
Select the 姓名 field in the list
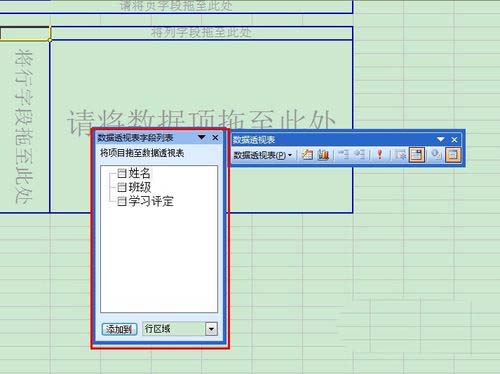[134, 173]
